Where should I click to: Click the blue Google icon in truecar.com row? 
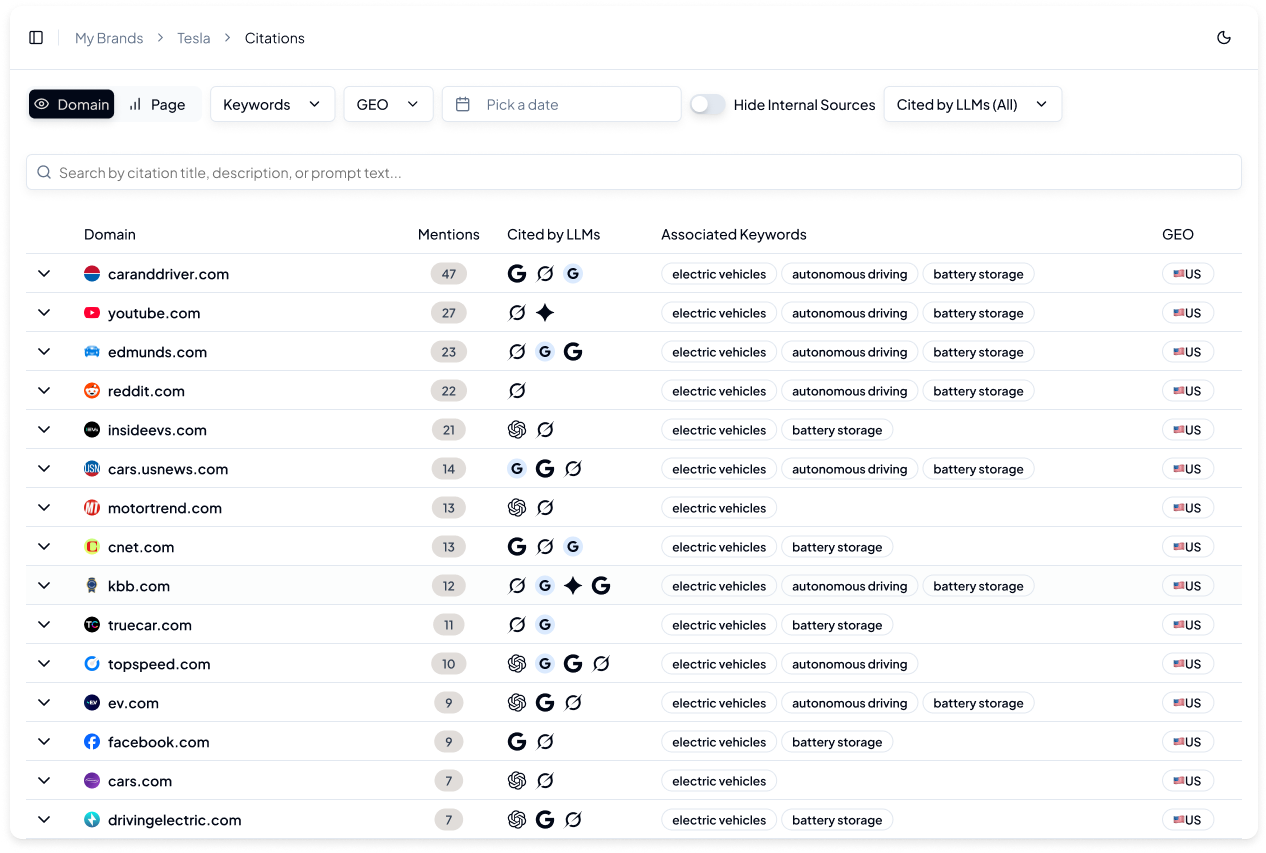point(545,625)
